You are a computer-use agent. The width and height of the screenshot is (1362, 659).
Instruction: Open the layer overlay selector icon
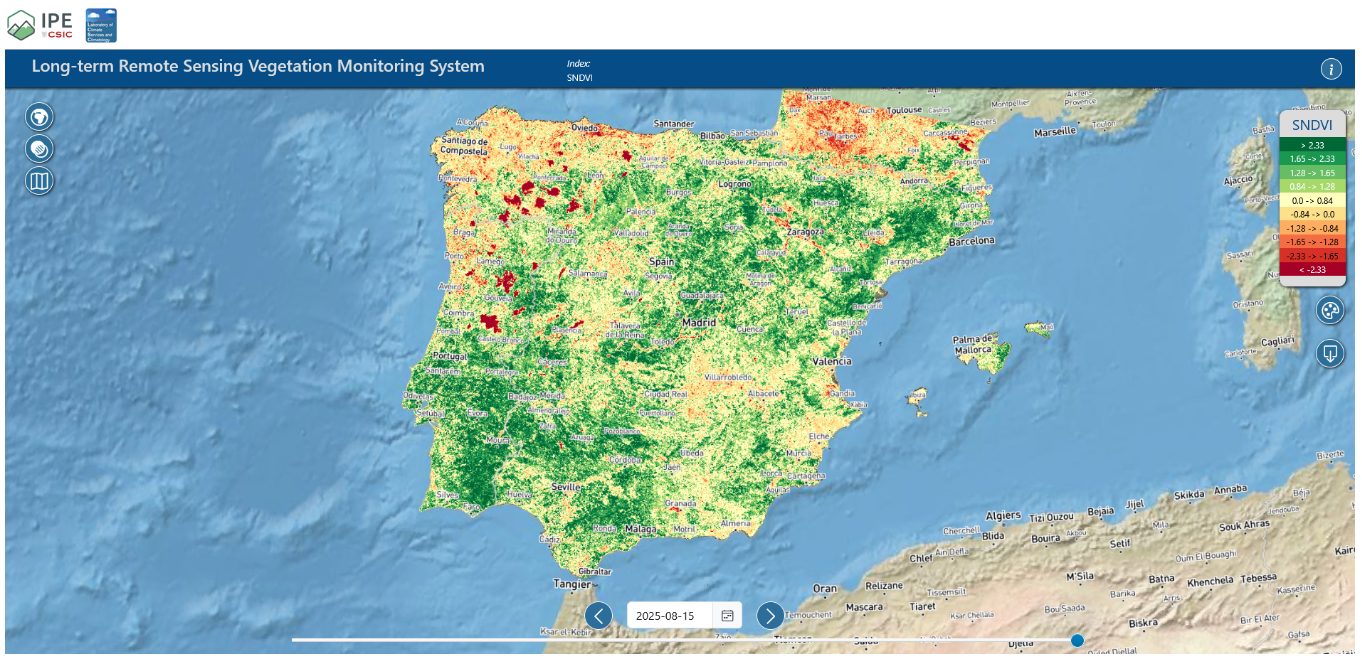pos(39,149)
